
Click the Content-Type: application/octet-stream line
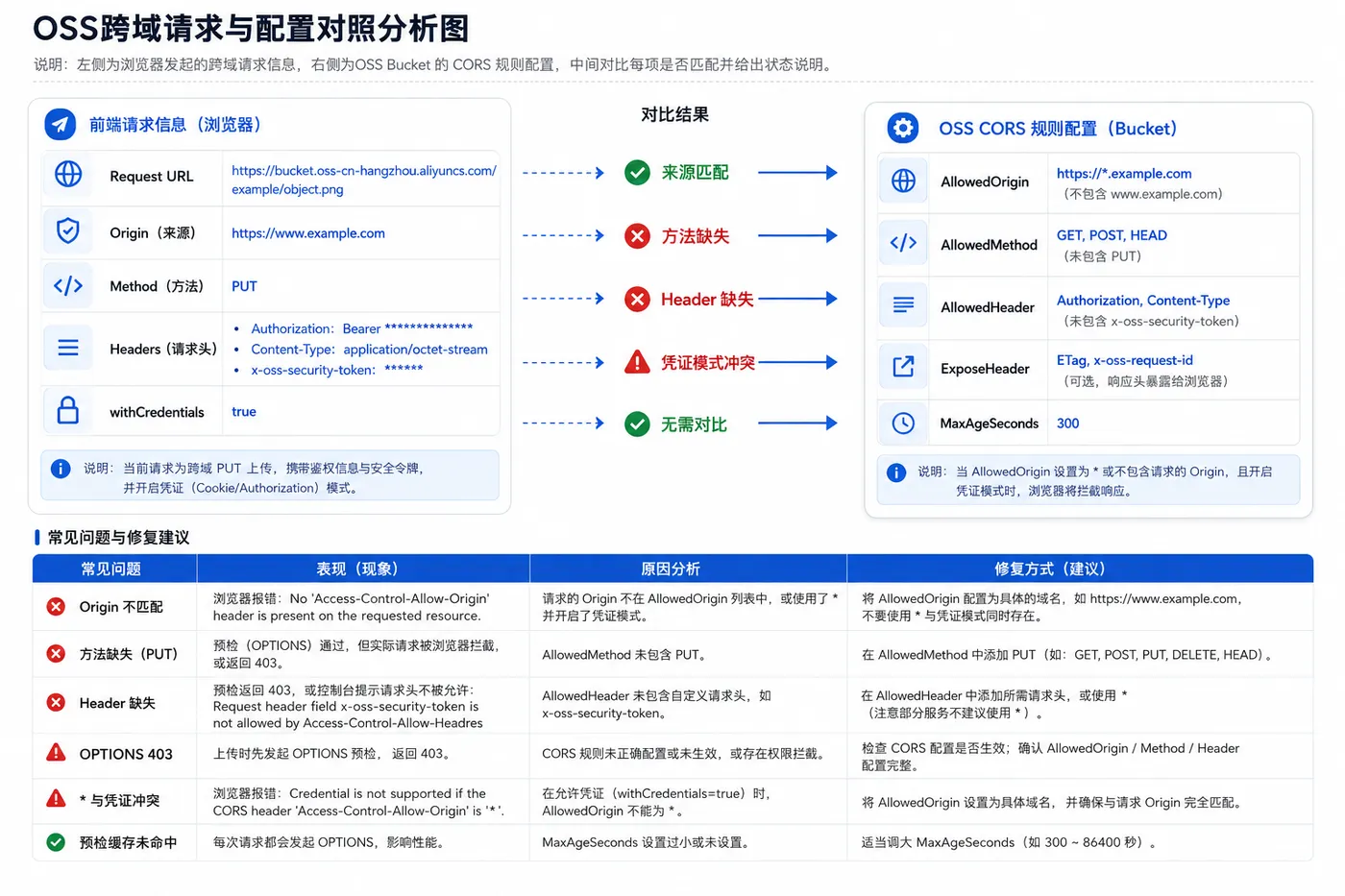point(369,350)
